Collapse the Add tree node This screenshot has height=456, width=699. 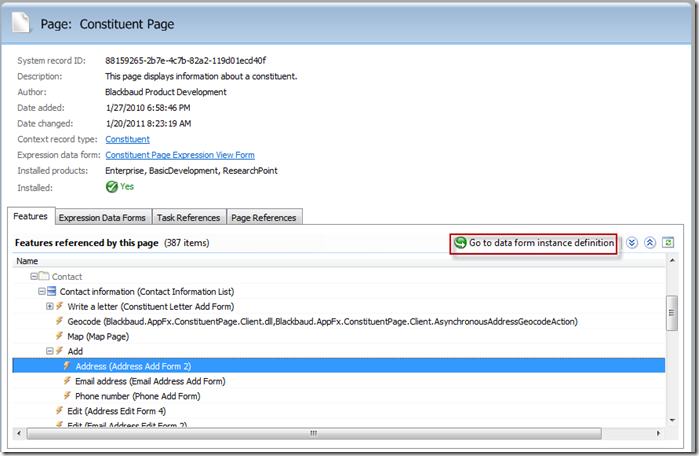(49, 351)
